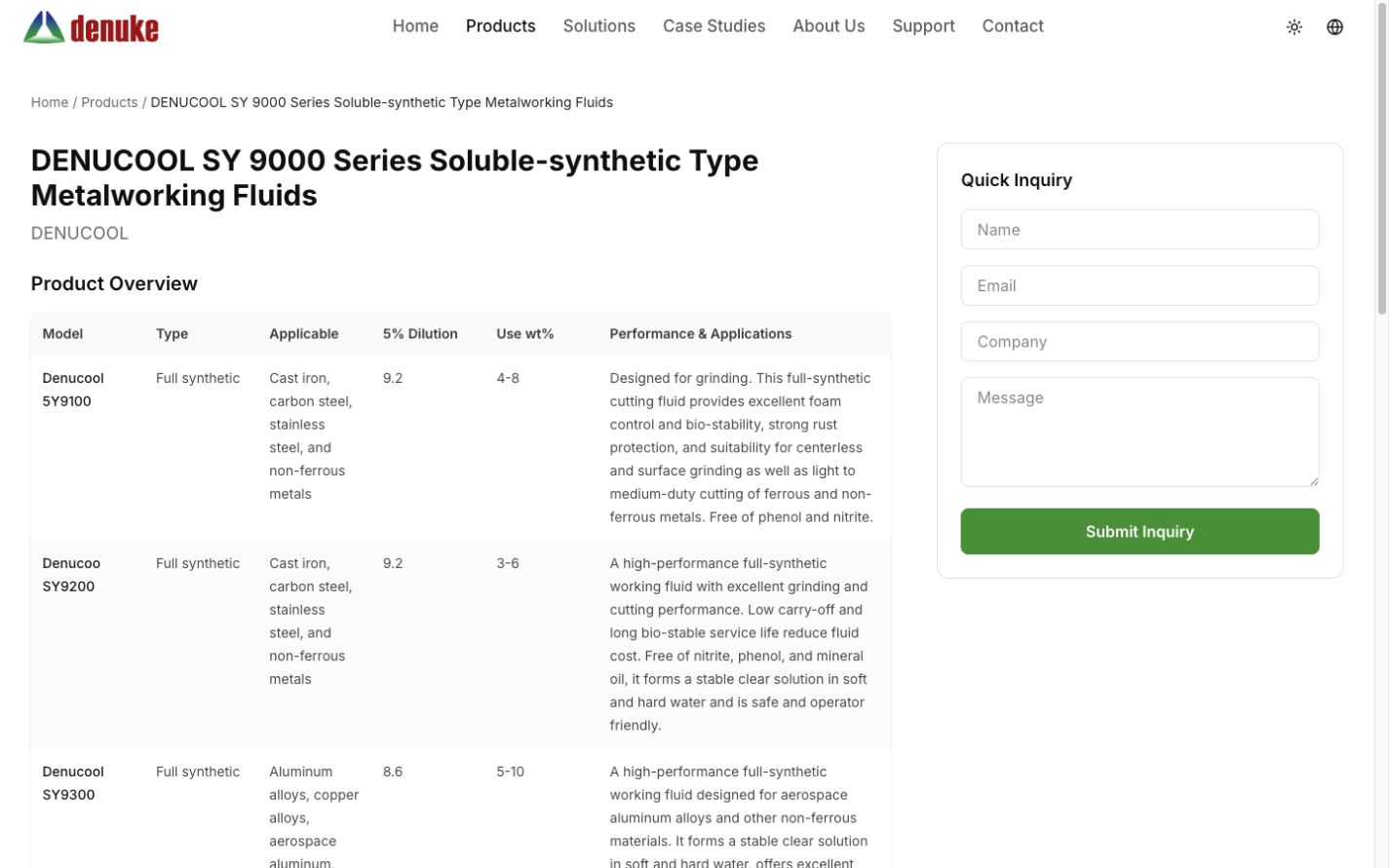Open the Home menu item

pos(415,26)
